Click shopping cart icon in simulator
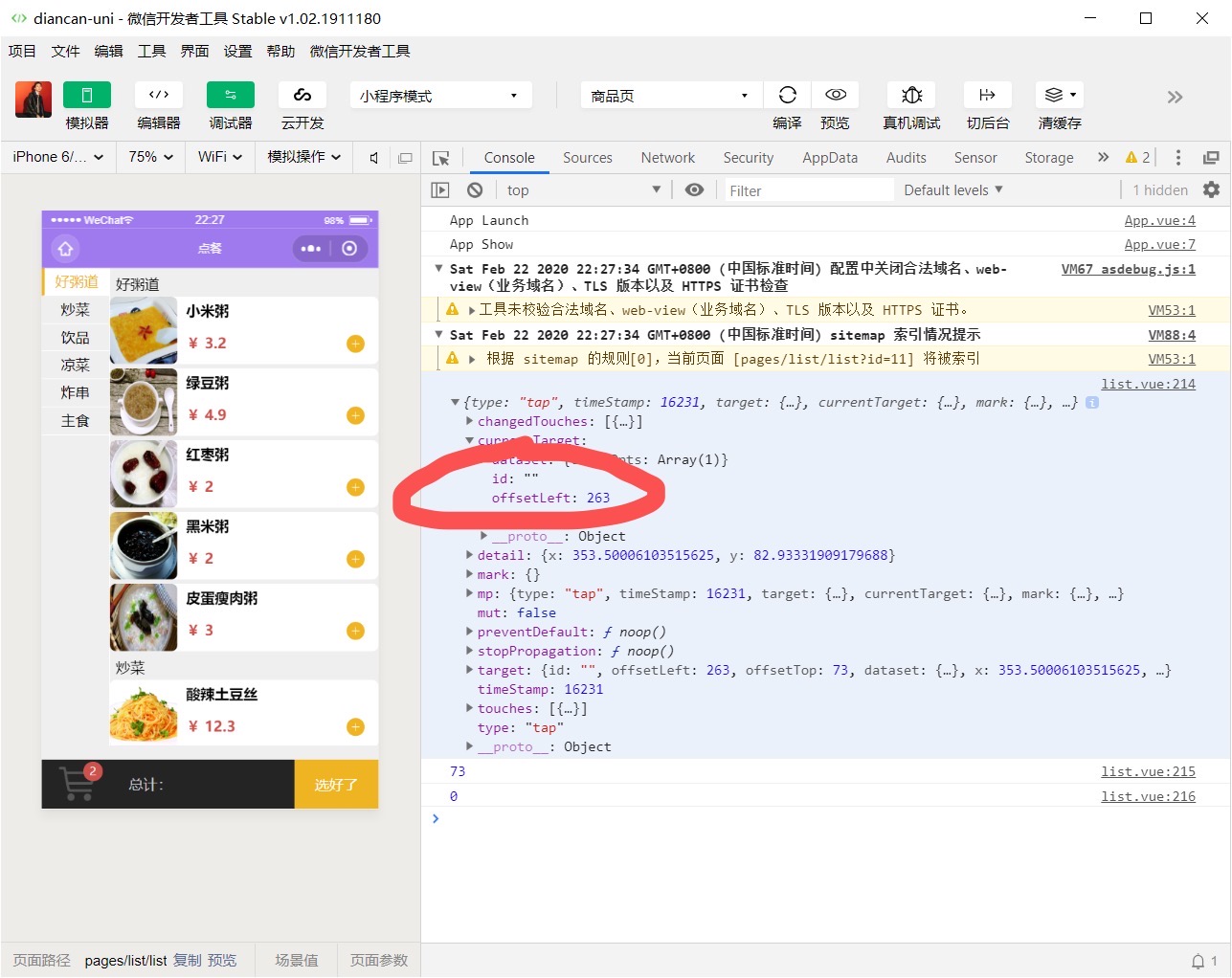Image resolution: width=1232 pixels, height=978 pixels. [77, 785]
